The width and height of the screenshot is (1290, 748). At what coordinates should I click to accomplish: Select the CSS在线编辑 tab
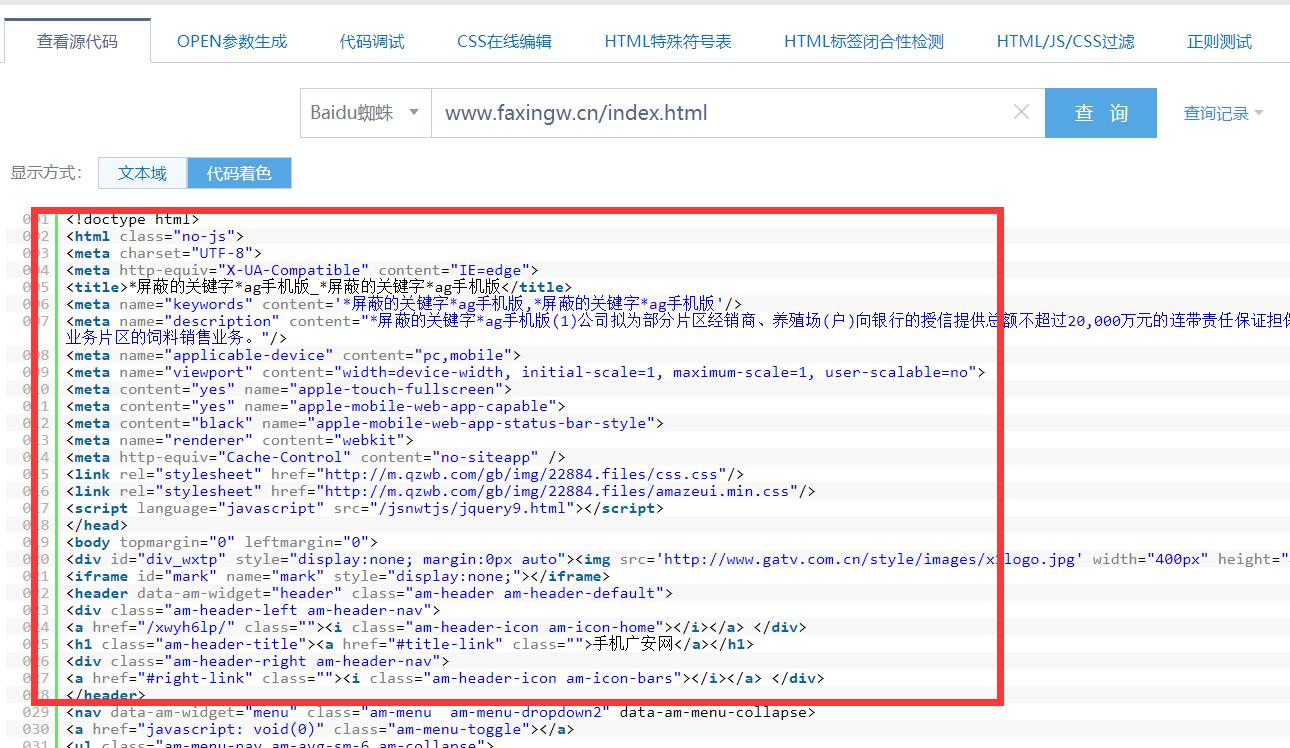point(504,41)
